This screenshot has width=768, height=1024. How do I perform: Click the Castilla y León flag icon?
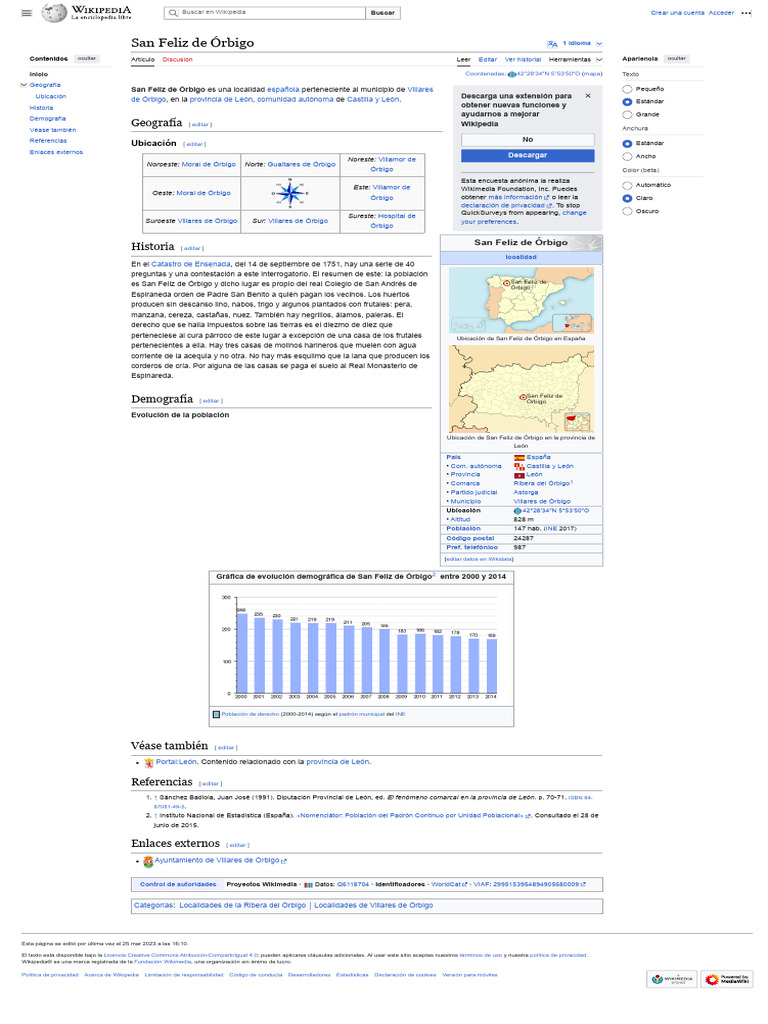point(519,466)
